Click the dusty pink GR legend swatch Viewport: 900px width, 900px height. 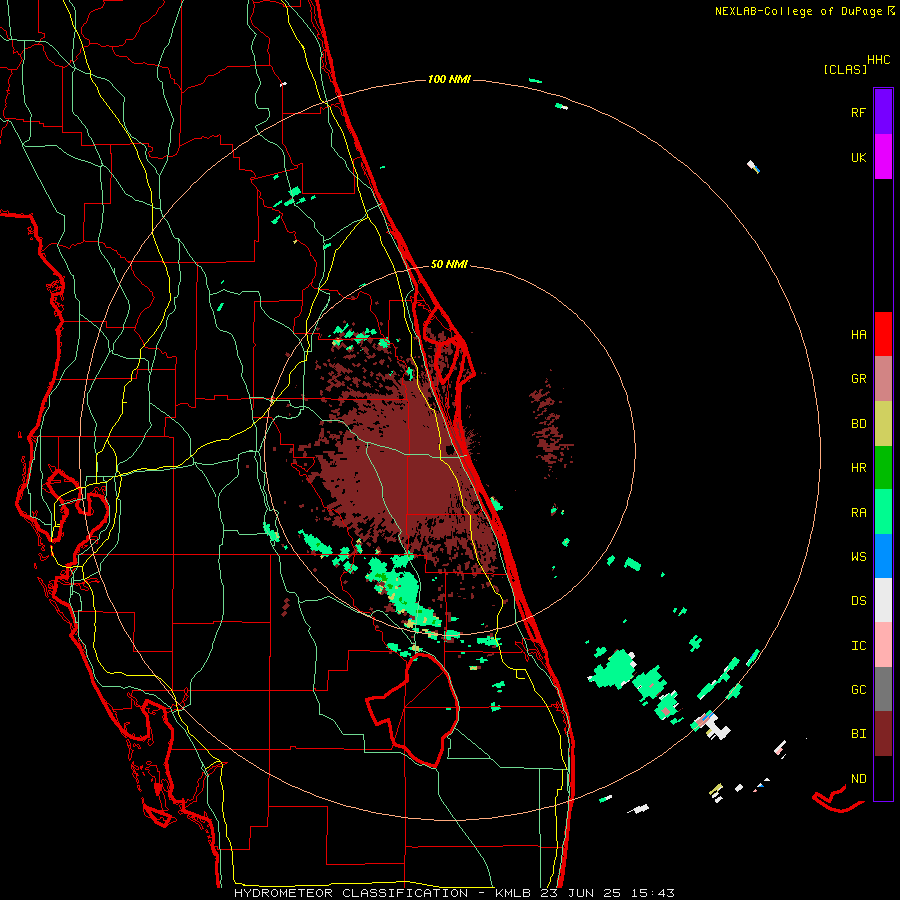click(x=883, y=379)
